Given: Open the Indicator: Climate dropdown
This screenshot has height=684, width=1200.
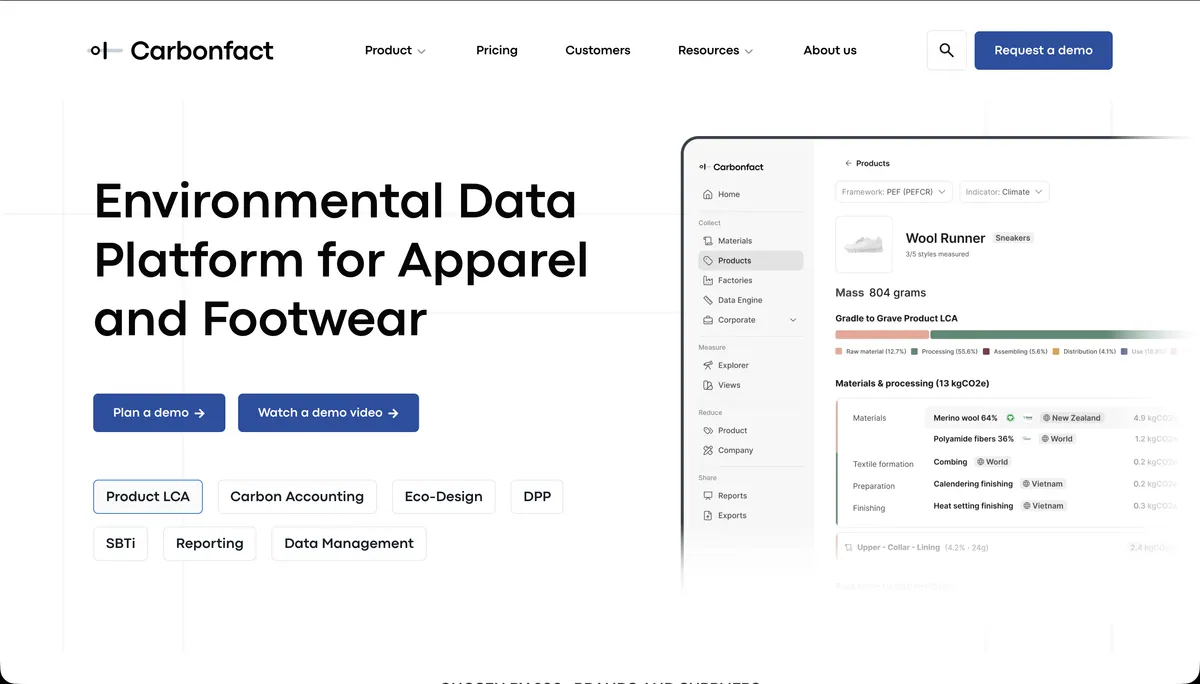Looking at the screenshot, I should [1004, 192].
